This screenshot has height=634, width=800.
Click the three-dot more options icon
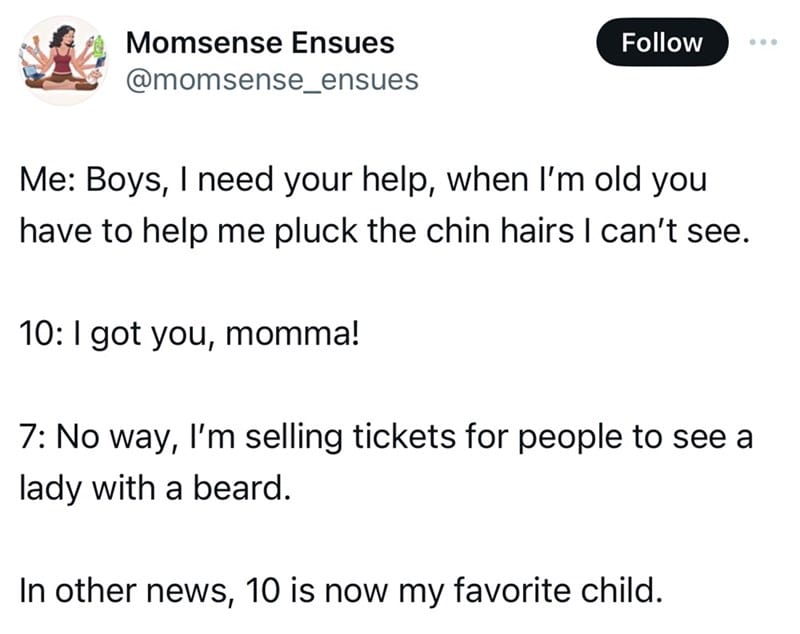coord(763,42)
